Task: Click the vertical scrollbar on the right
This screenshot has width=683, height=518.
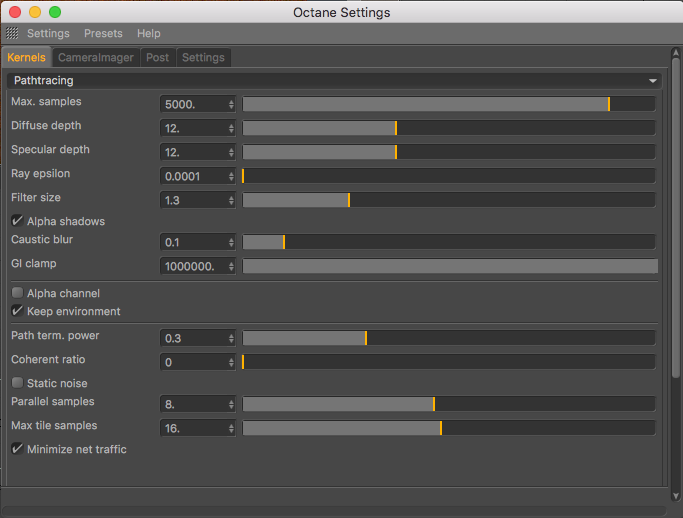Action: click(x=675, y=220)
